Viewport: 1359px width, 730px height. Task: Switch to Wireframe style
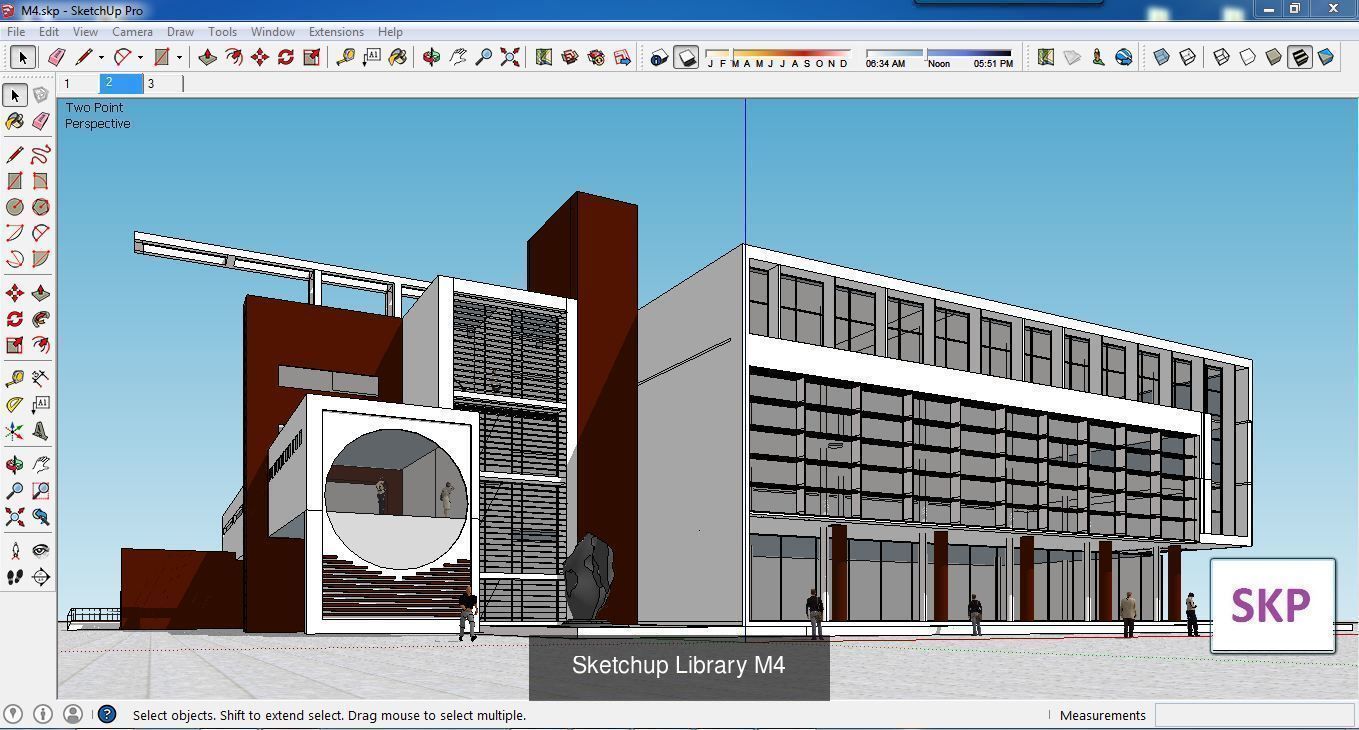tap(1221, 57)
